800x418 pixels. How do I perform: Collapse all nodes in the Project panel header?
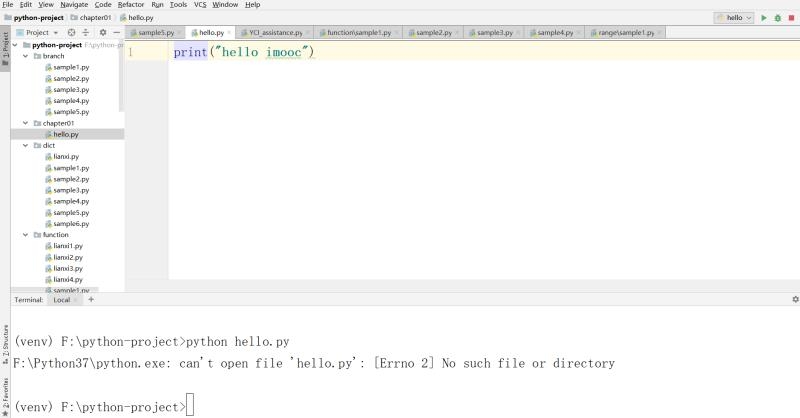pyautogui.click(x=86, y=32)
